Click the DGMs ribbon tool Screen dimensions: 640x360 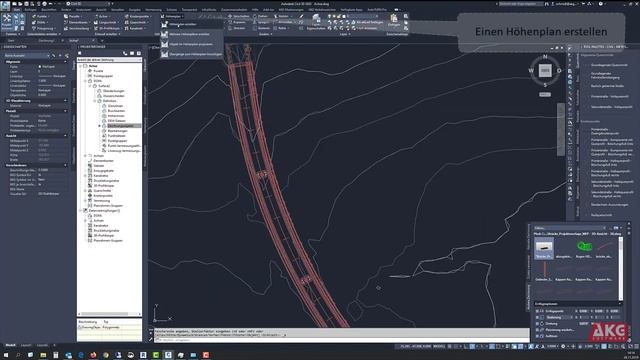click(39, 22)
